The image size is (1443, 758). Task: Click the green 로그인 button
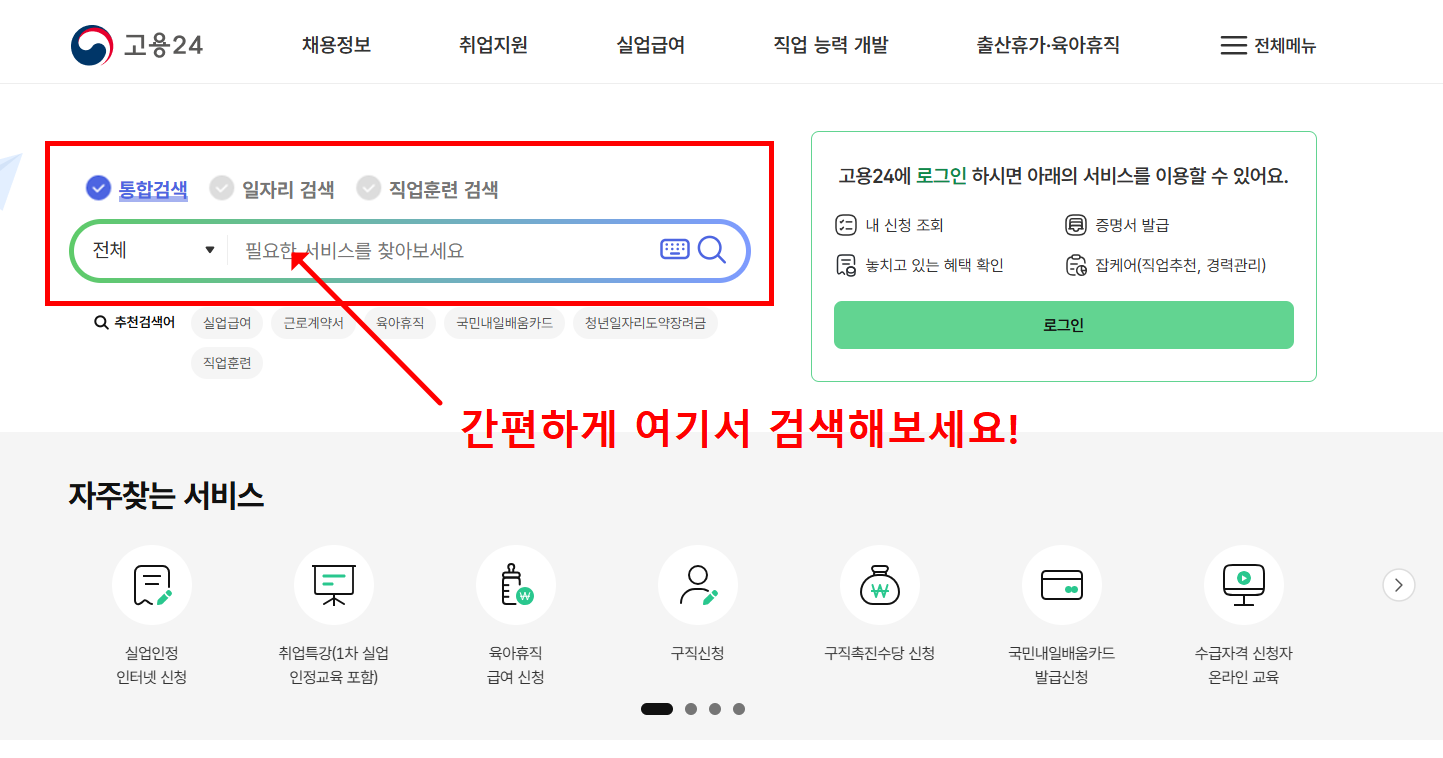point(1063,325)
